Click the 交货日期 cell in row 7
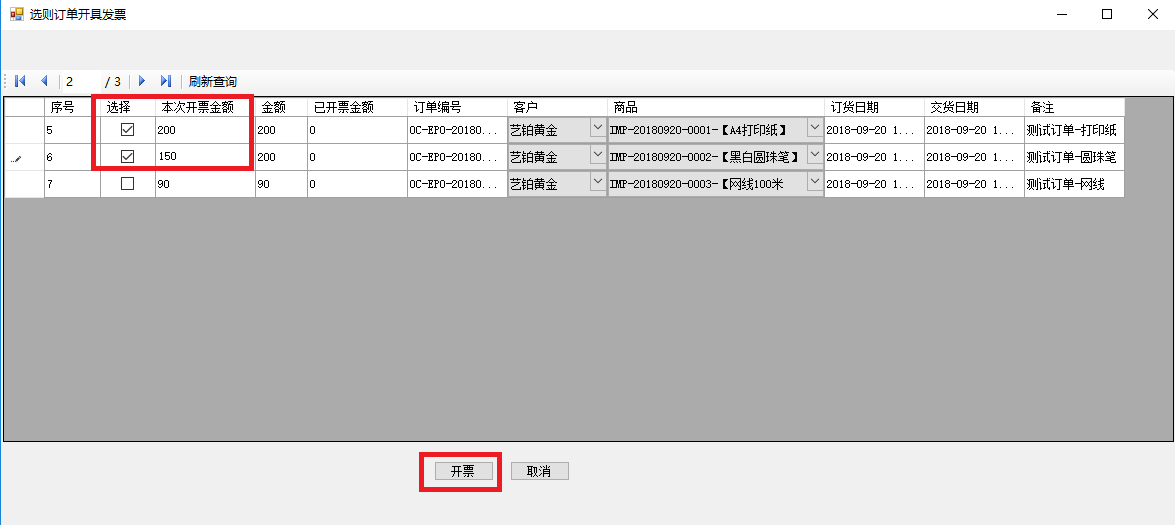Screen dimensions: 1175x525 (x=974, y=184)
